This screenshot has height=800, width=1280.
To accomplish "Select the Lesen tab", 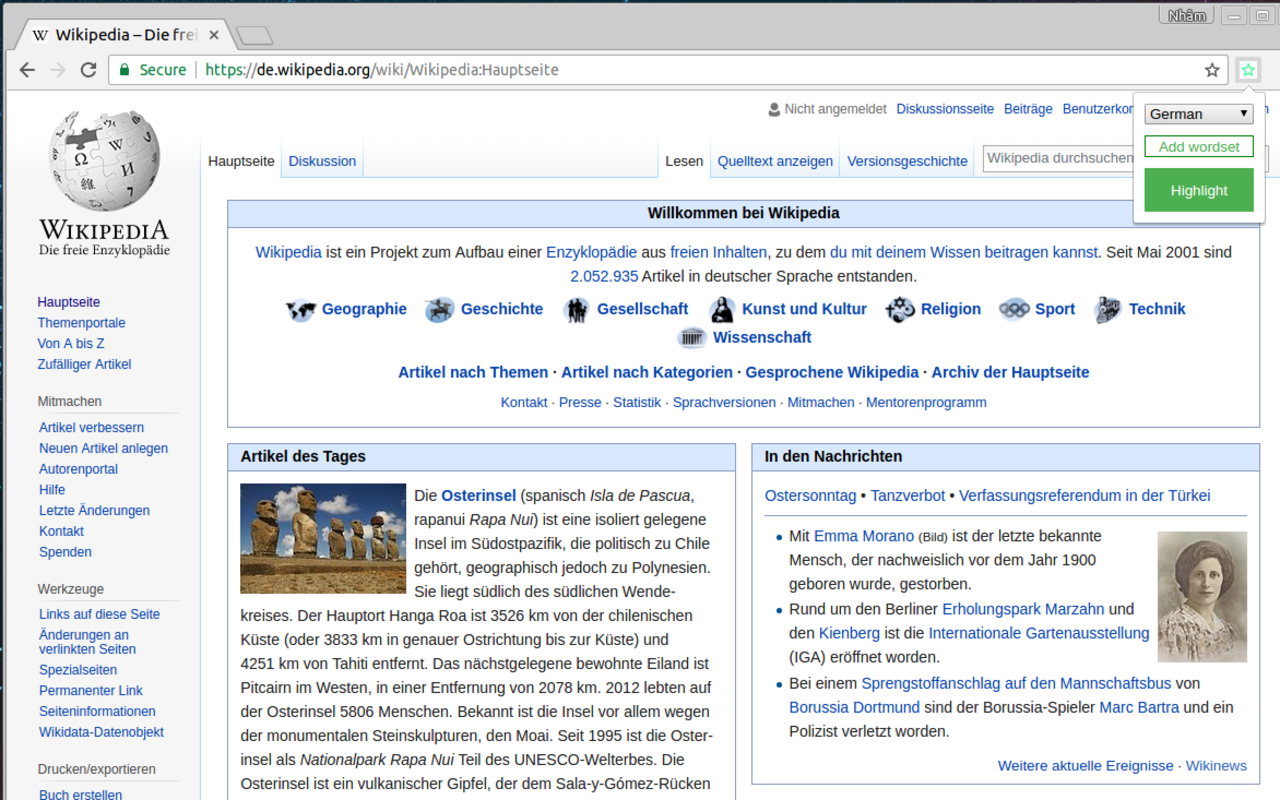I will [684, 161].
